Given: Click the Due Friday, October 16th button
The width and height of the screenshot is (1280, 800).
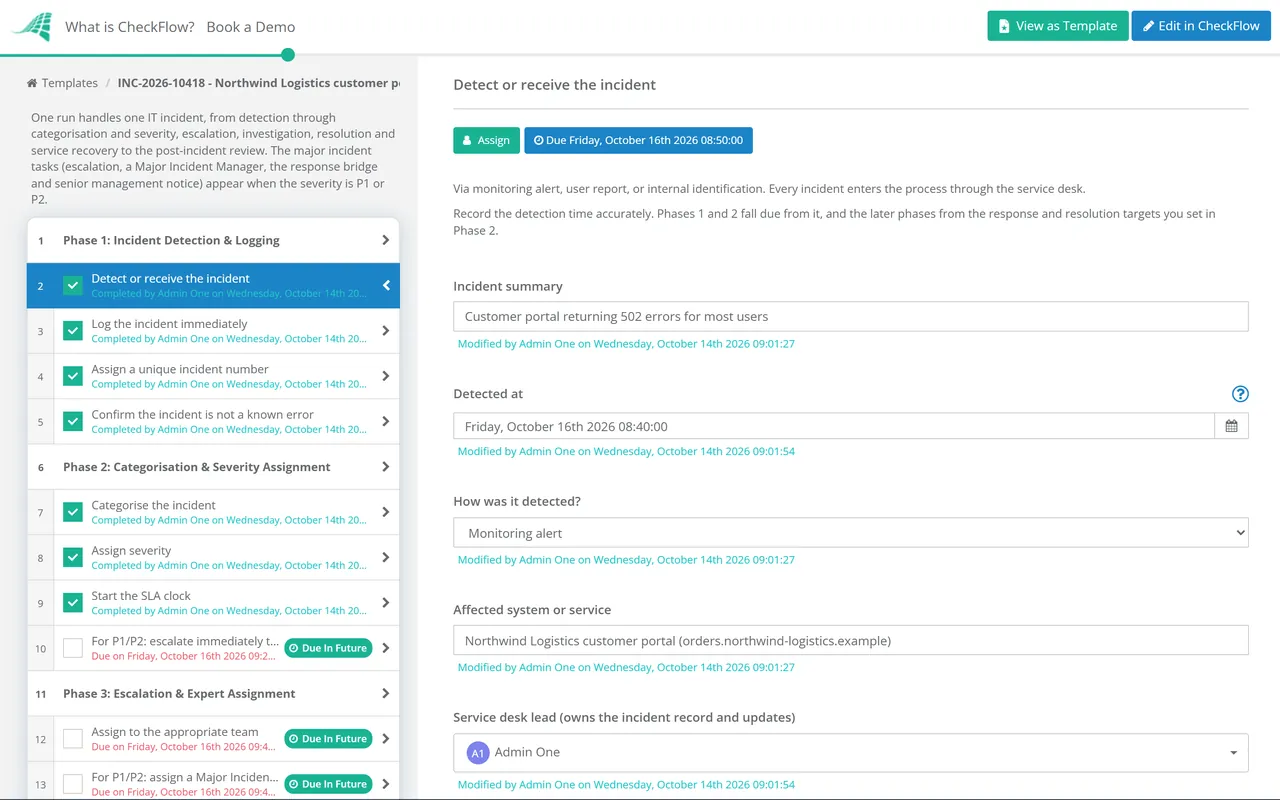Looking at the screenshot, I should click(638, 140).
